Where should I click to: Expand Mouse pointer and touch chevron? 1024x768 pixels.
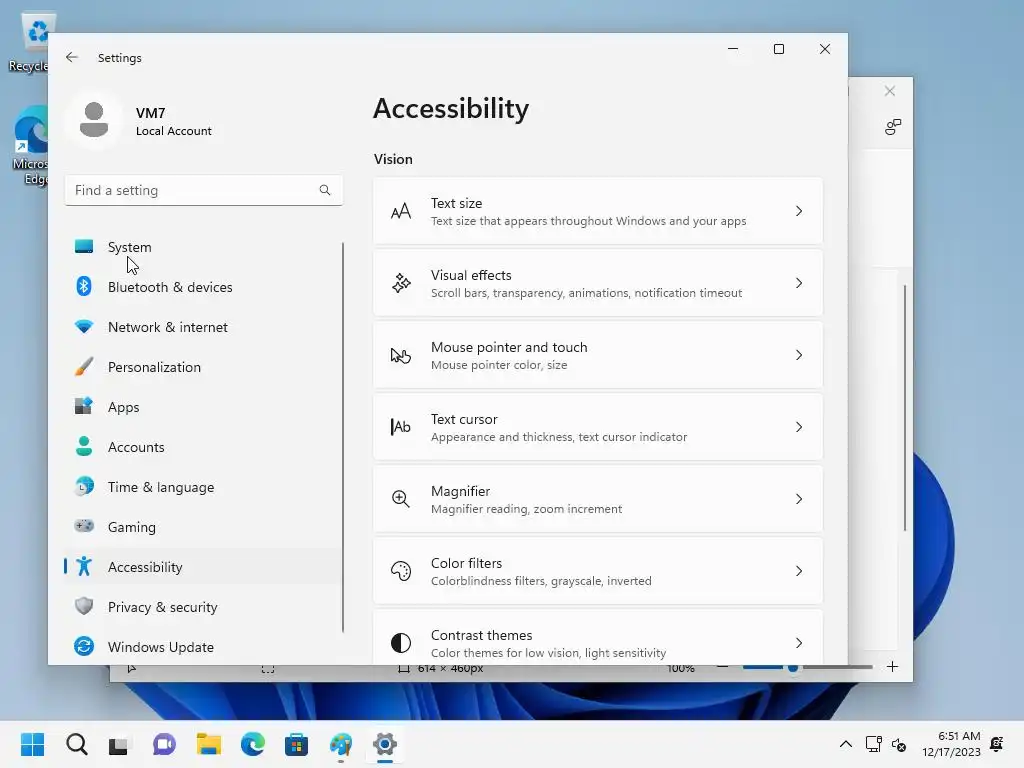(x=799, y=355)
